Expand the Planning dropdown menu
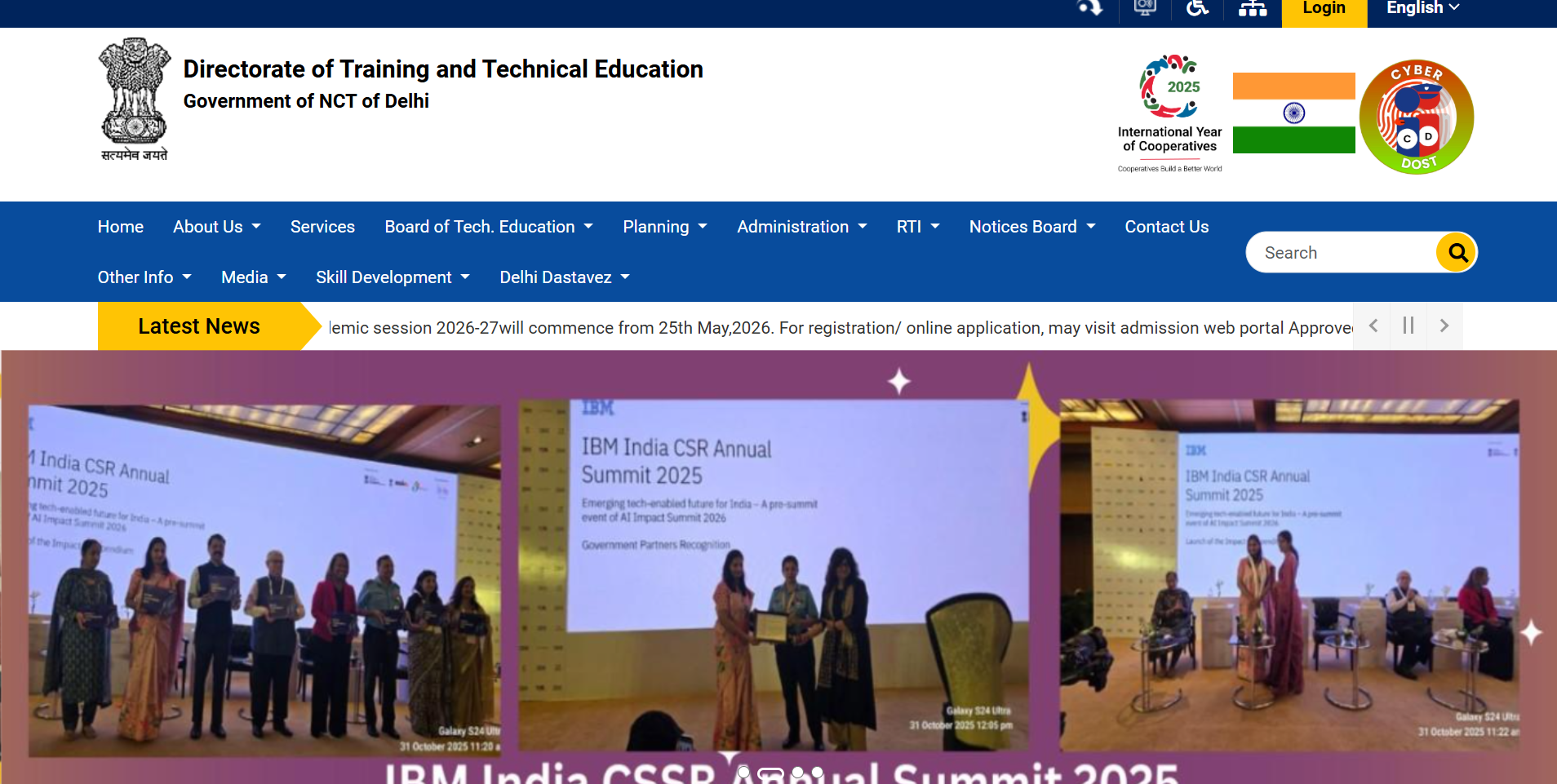Image resolution: width=1557 pixels, height=784 pixels. click(x=665, y=227)
